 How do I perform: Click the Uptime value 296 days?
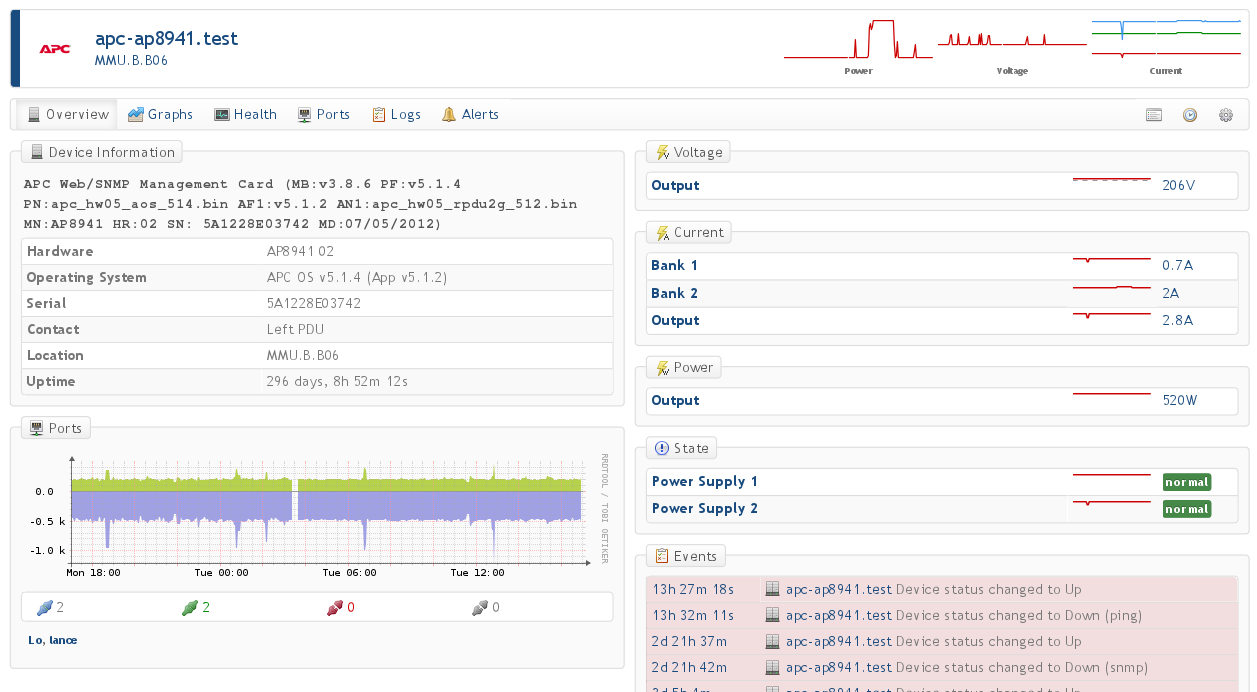tap(337, 381)
